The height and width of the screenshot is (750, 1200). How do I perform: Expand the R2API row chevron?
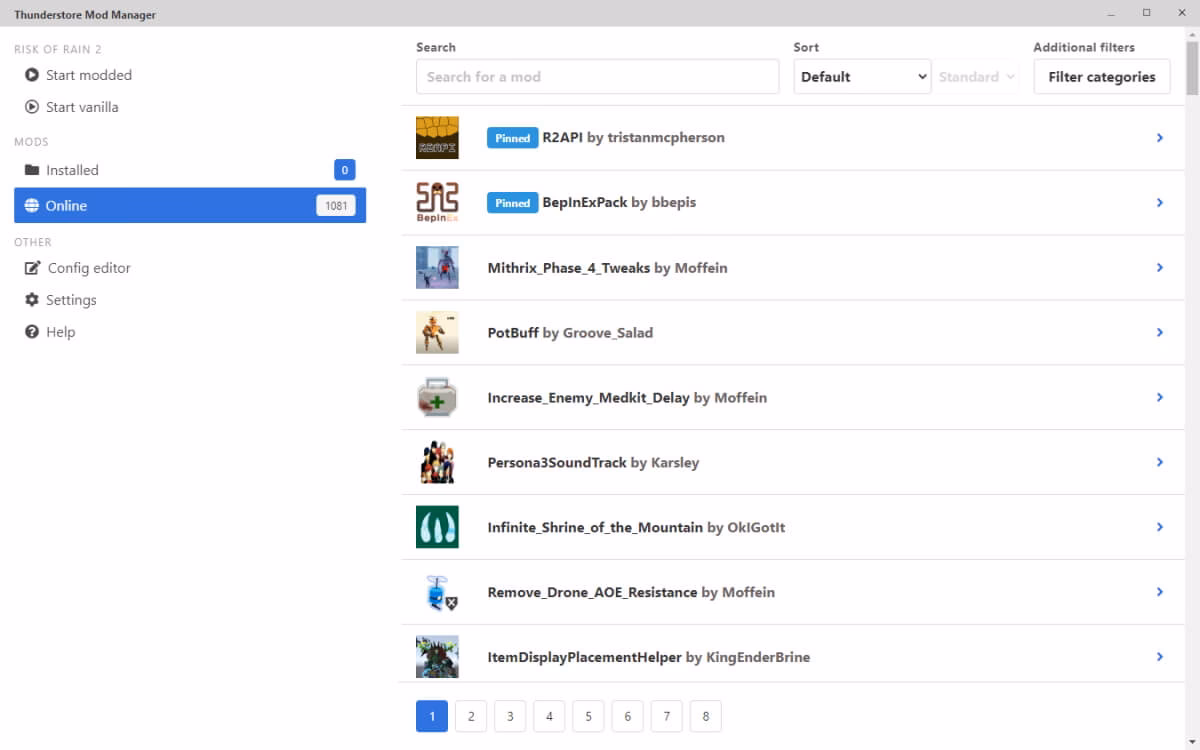(1160, 138)
